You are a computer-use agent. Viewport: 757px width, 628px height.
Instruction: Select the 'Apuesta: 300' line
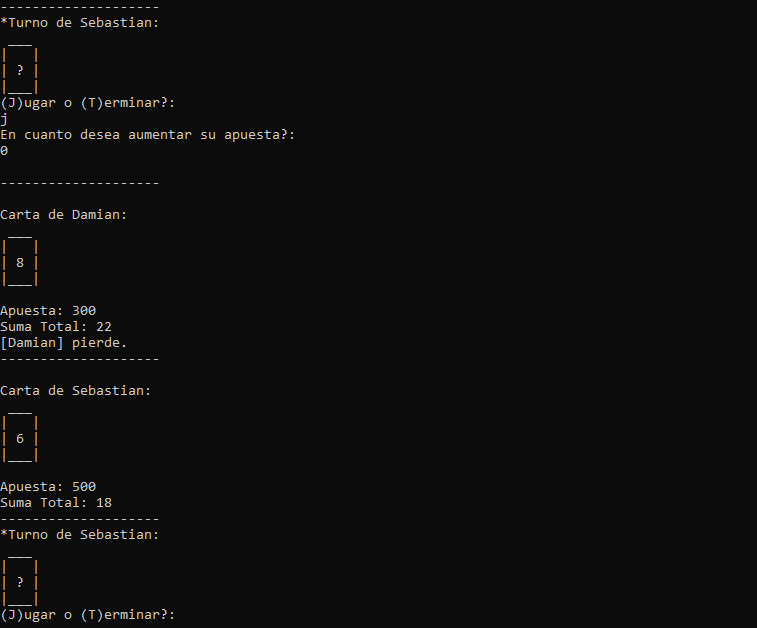48,311
